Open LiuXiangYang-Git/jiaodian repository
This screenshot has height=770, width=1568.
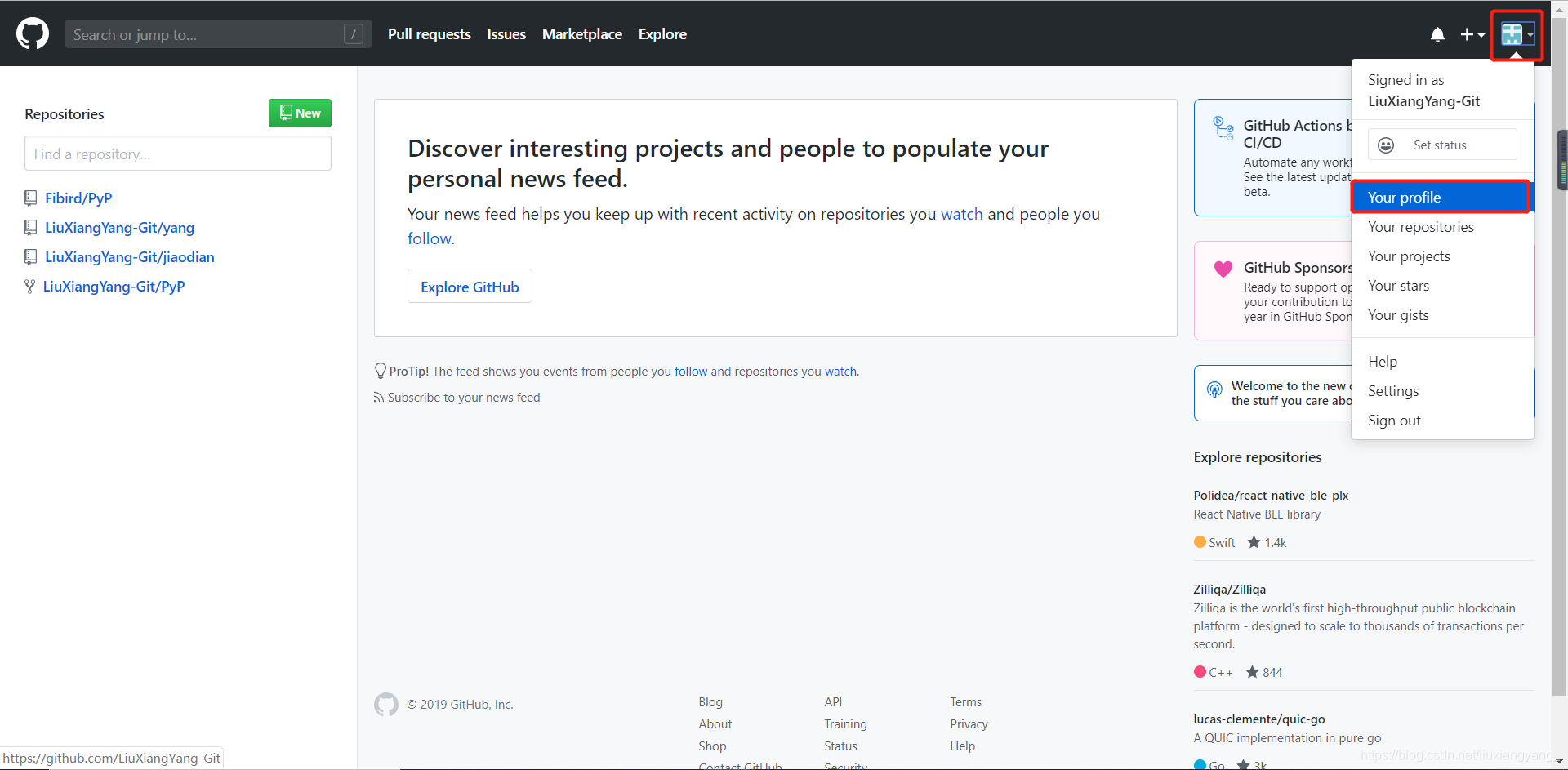point(130,257)
